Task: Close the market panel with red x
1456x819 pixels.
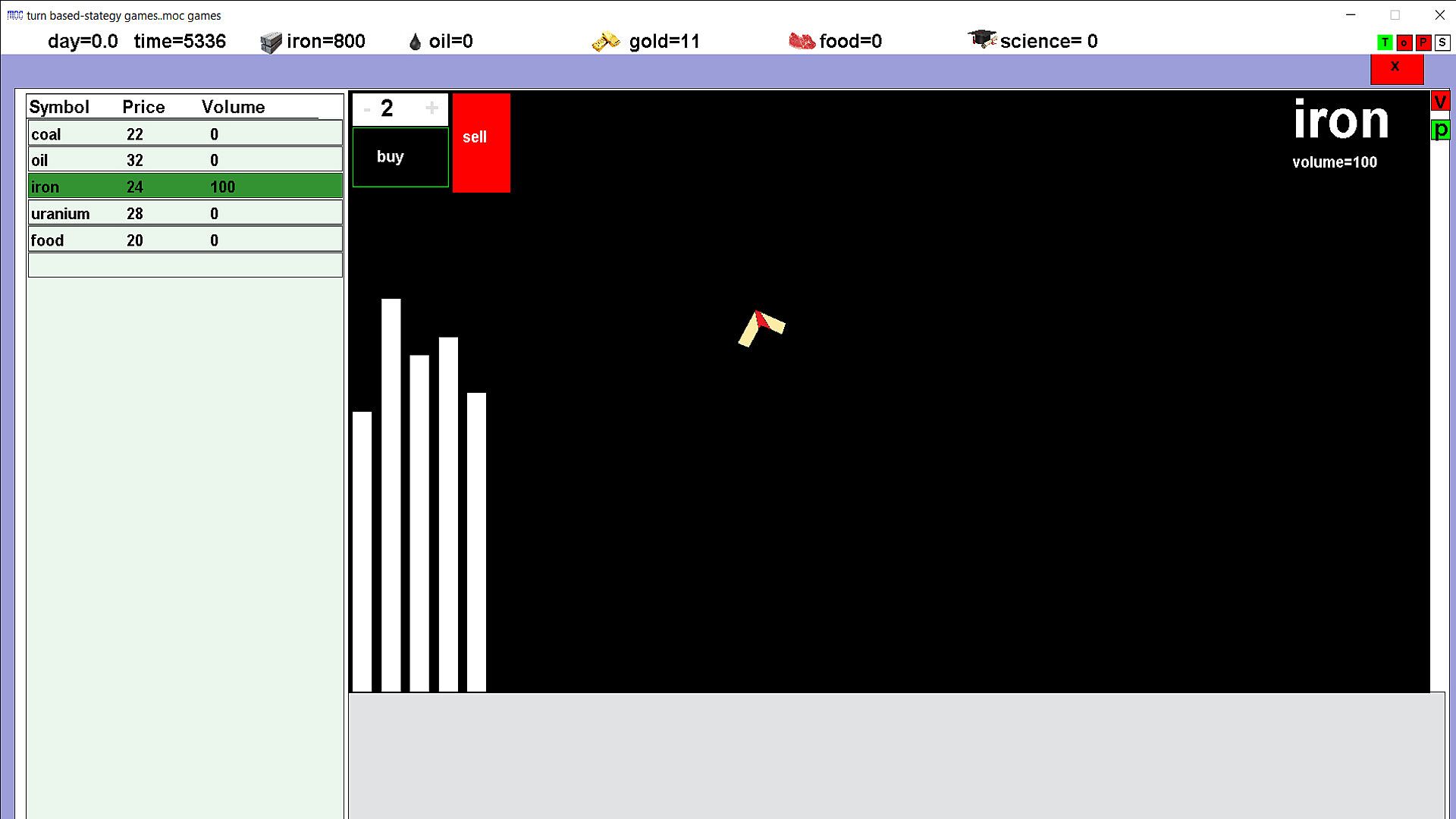Action: pos(1396,68)
